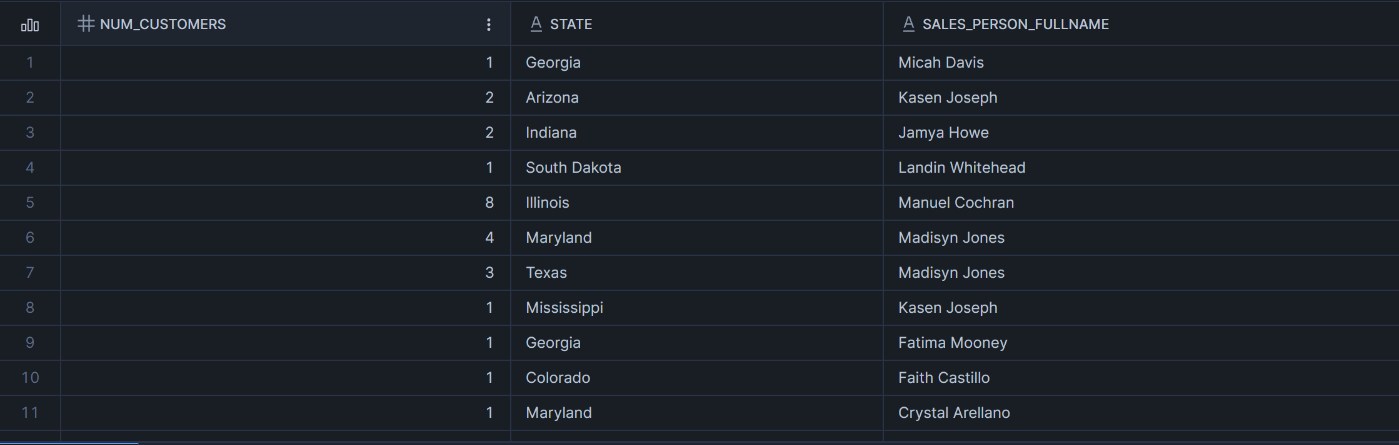This screenshot has width=1399, height=445.
Task: Select the Colorado state cell
Action: pos(558,378)
